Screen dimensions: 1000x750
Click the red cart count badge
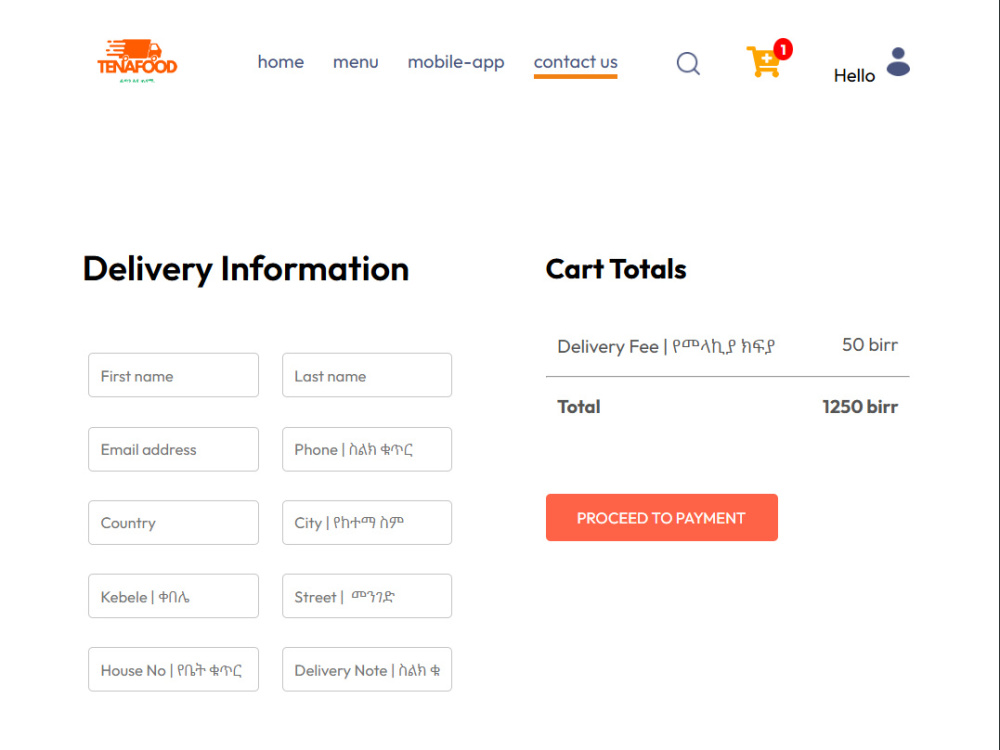click(783, 49)
